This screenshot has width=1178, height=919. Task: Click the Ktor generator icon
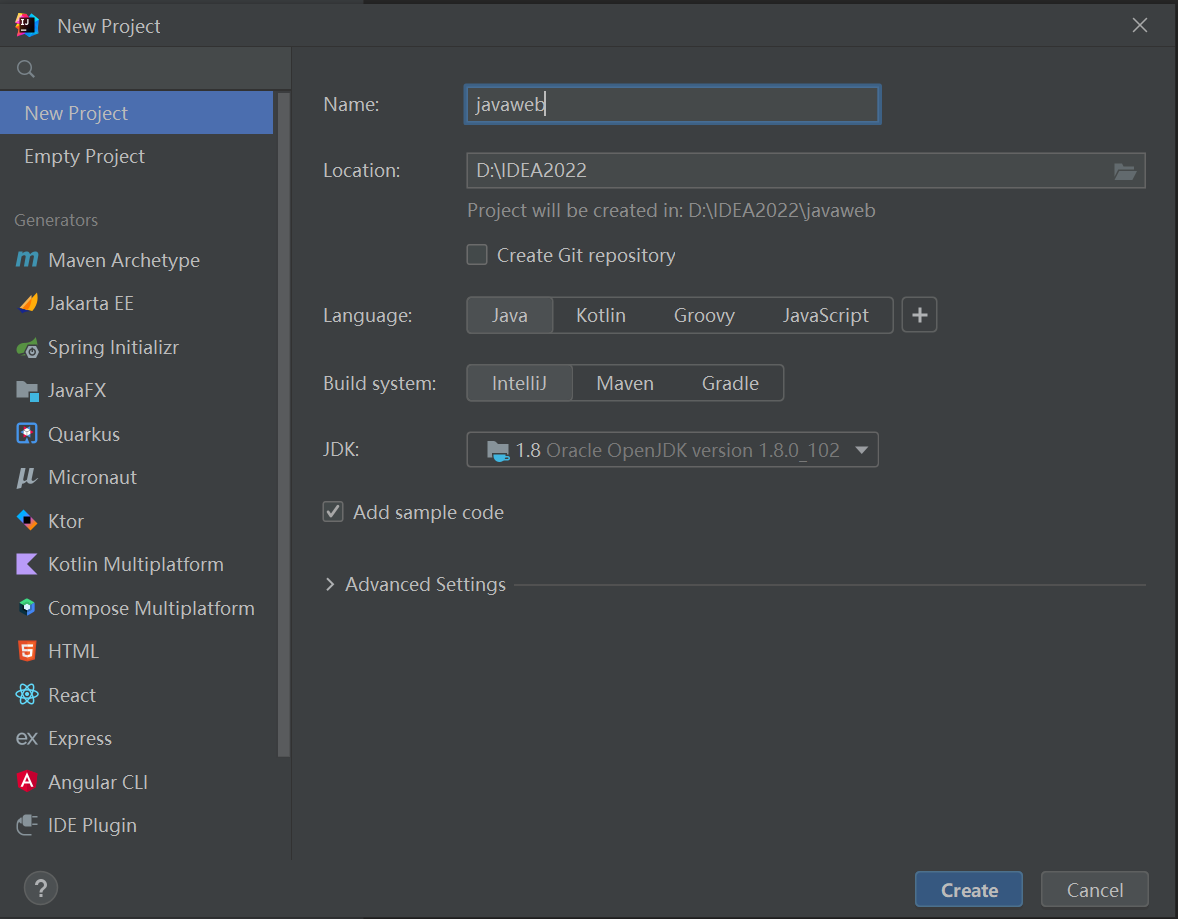click(x=27, y=521)
